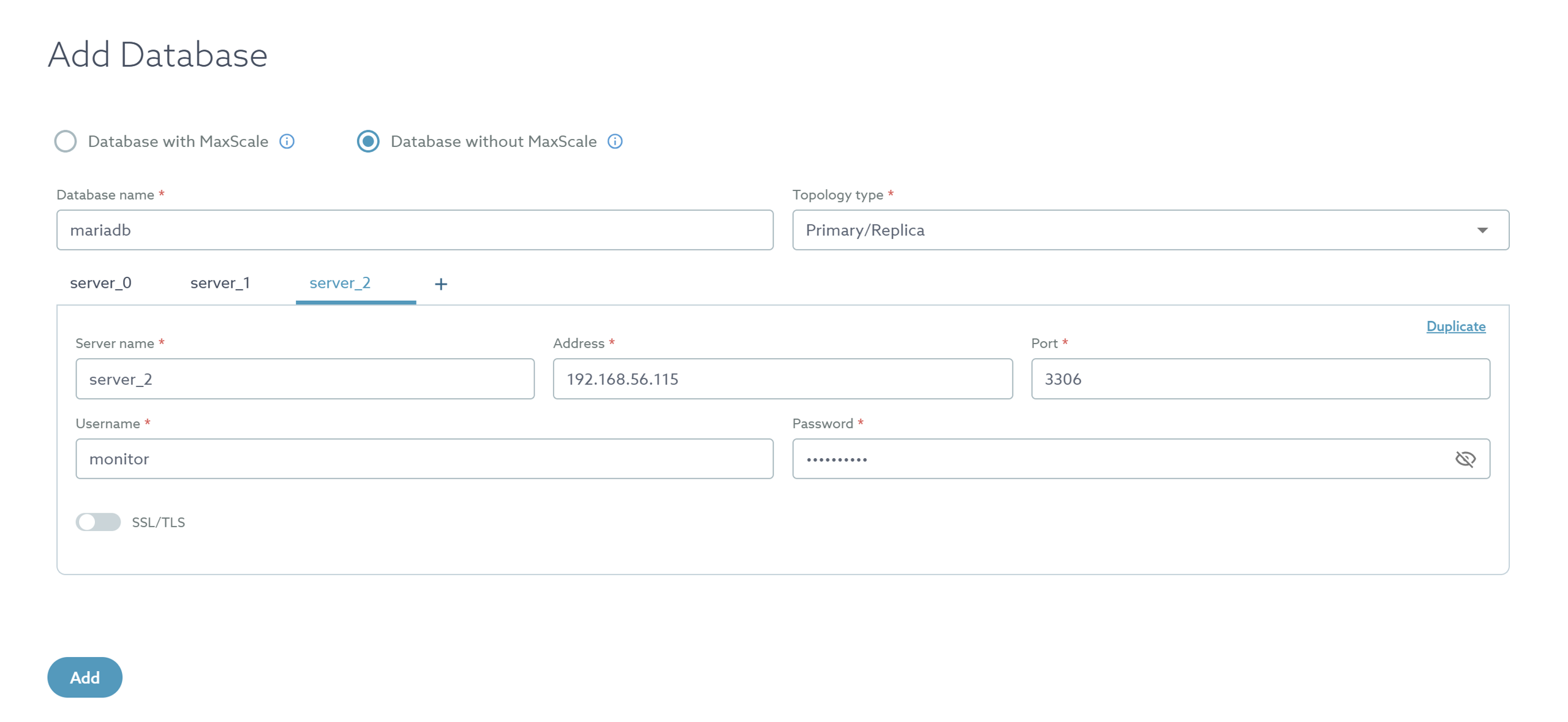Open the Topology type dropdown
Screen dimensions: 1568x722
tap(1139, 230)
